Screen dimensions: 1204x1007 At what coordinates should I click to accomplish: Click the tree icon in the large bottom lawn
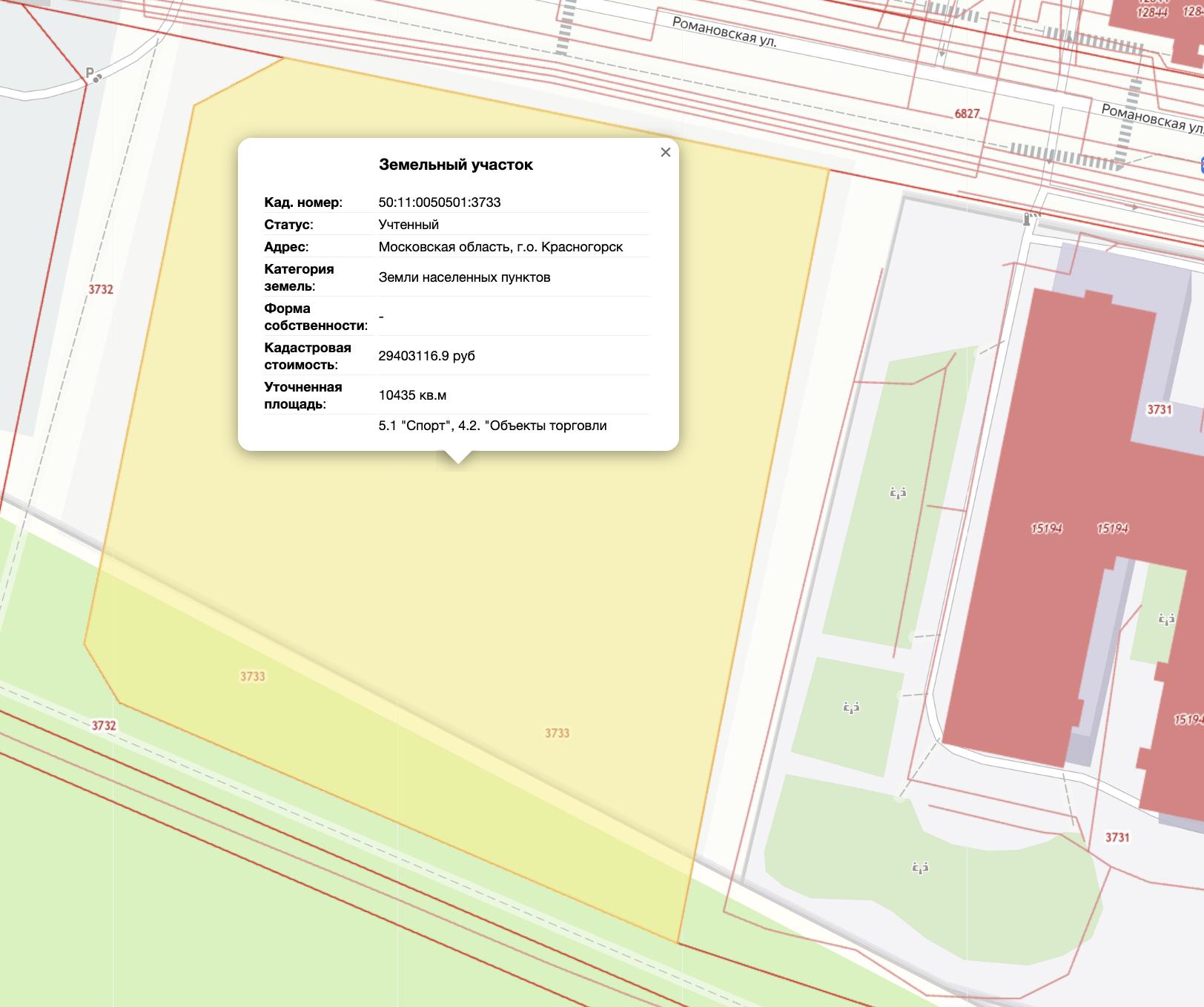pyautogui.click(x=920, y=866)
